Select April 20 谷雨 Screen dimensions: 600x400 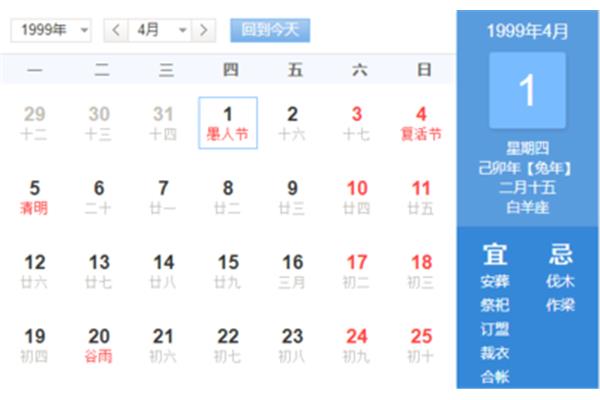(x=99, y=346)
